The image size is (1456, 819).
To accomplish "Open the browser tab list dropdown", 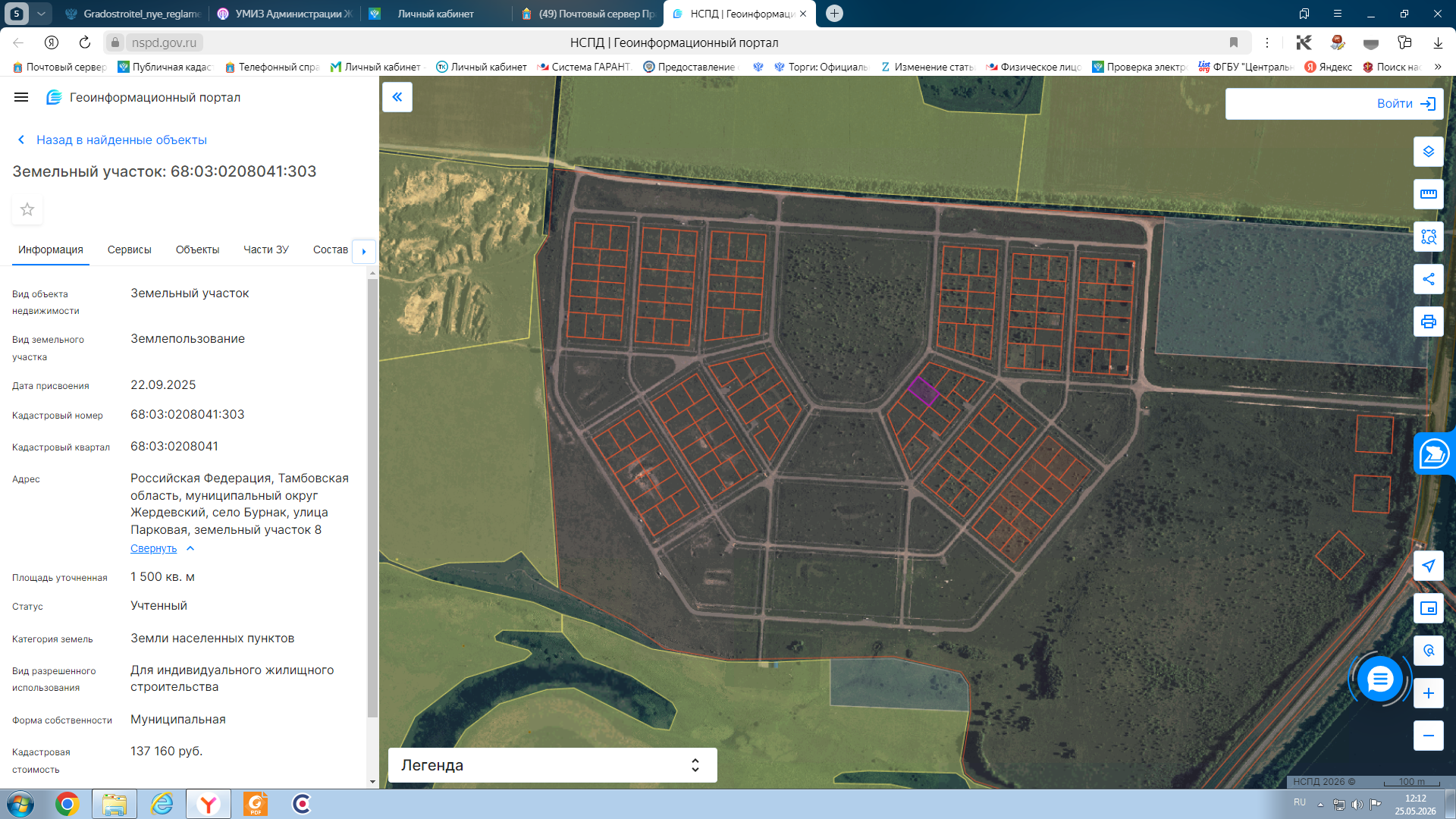I will point(41,13).
